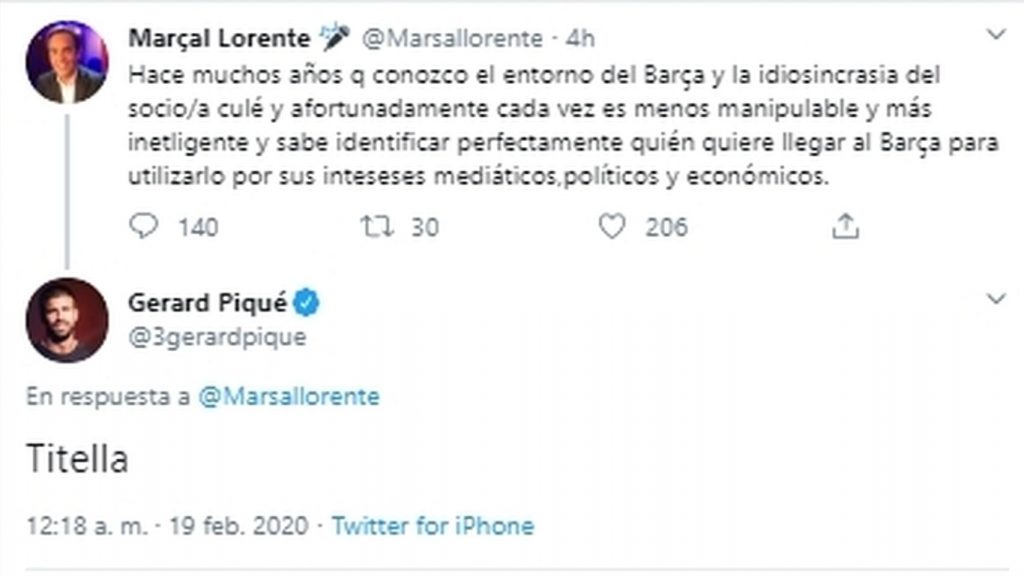Share the tweet via the upload icon

pos(846,227)
